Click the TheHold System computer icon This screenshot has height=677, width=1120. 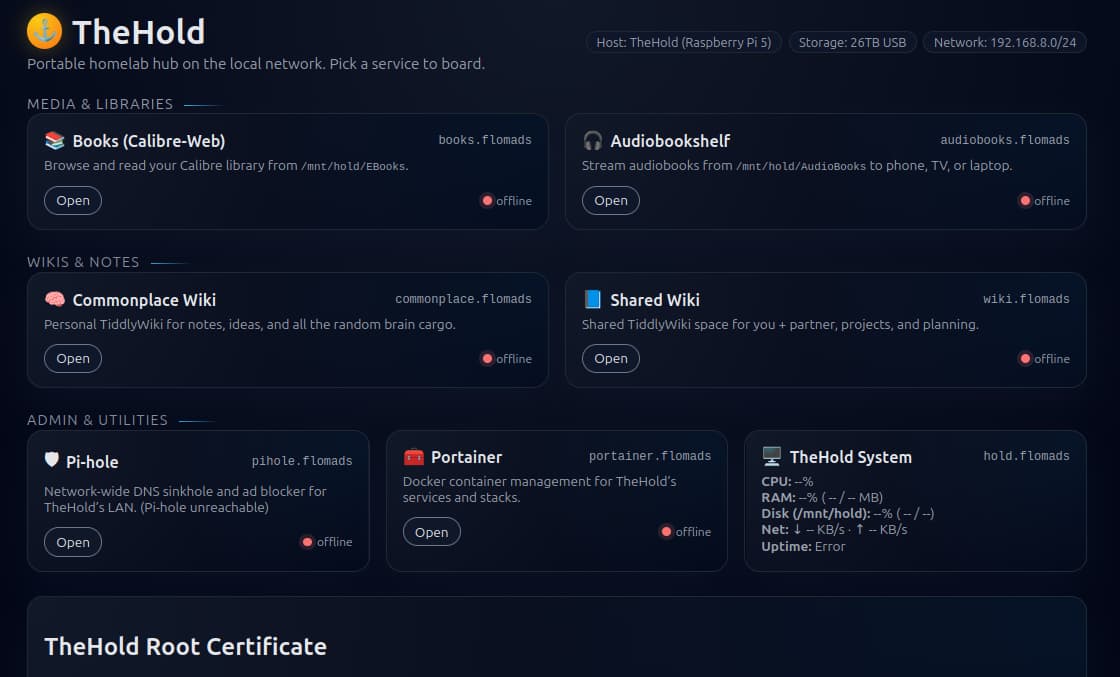[x=772, y=457]
